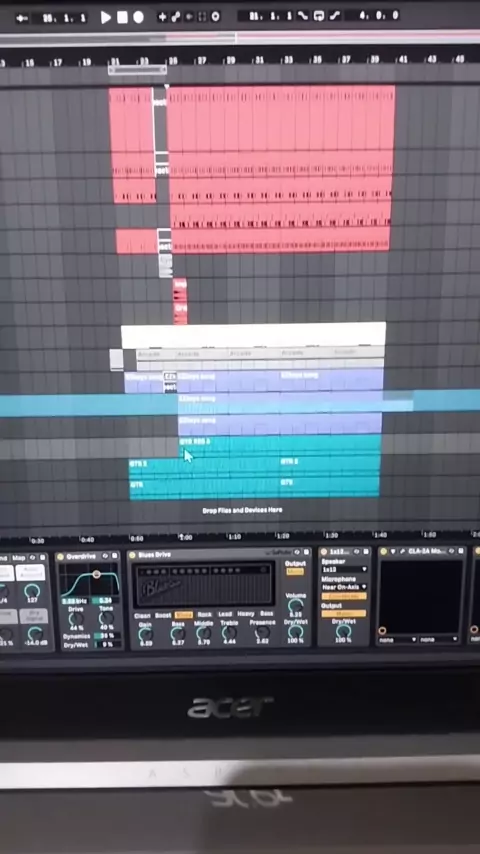Open the Microphone Near On-Axis dropdown
The width and height of the screenshot is (480, 854).
pos(344,587)
